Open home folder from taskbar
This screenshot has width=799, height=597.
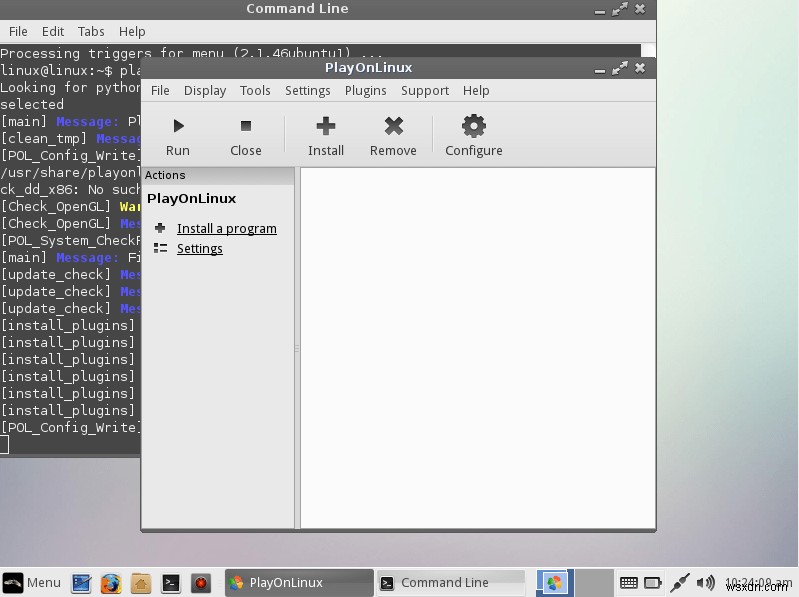(x=141, y=583)
